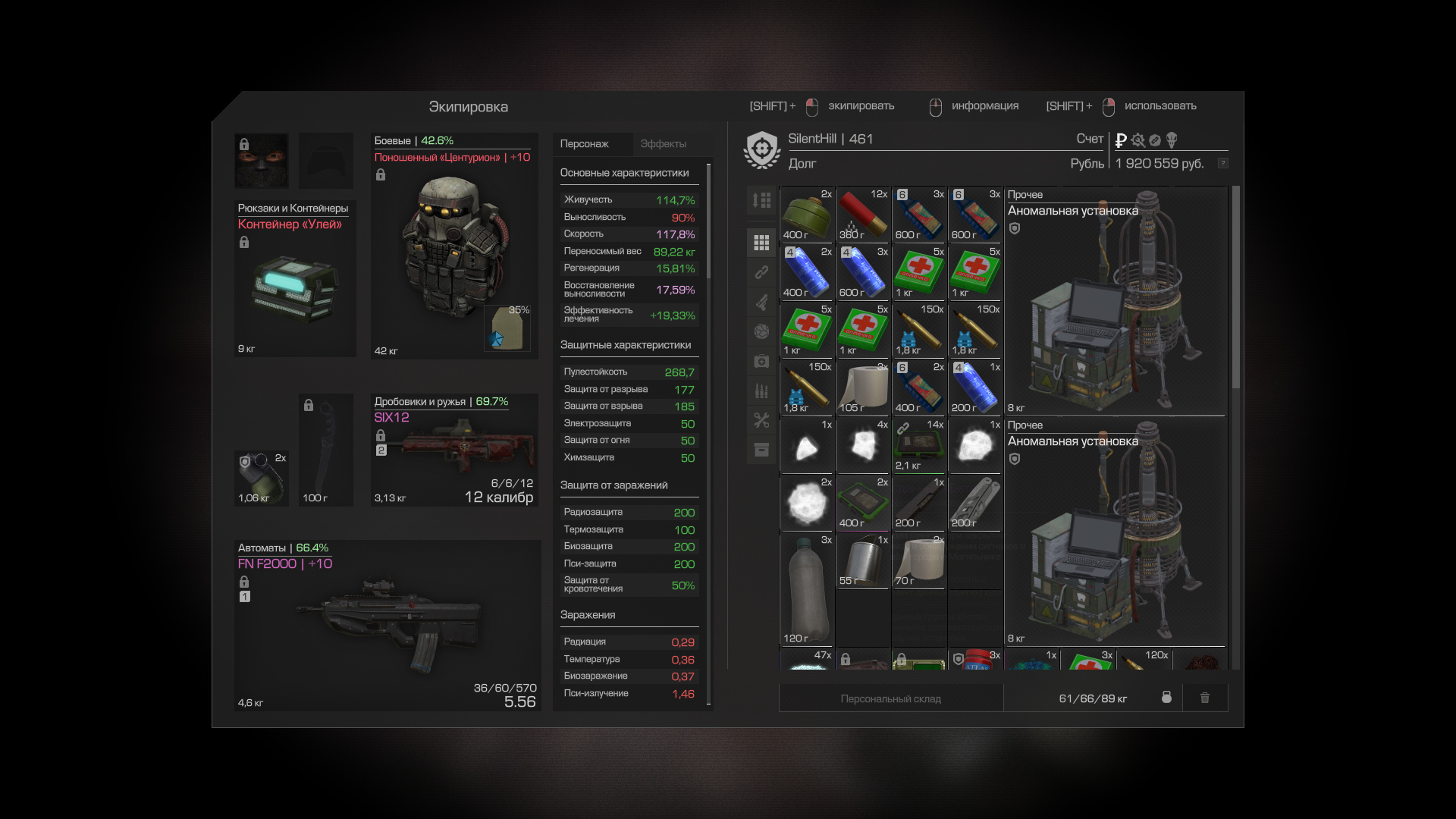Click the Долг faction label
The image size is (1456, 819).
pyautogui.click(x=802, y=163)
